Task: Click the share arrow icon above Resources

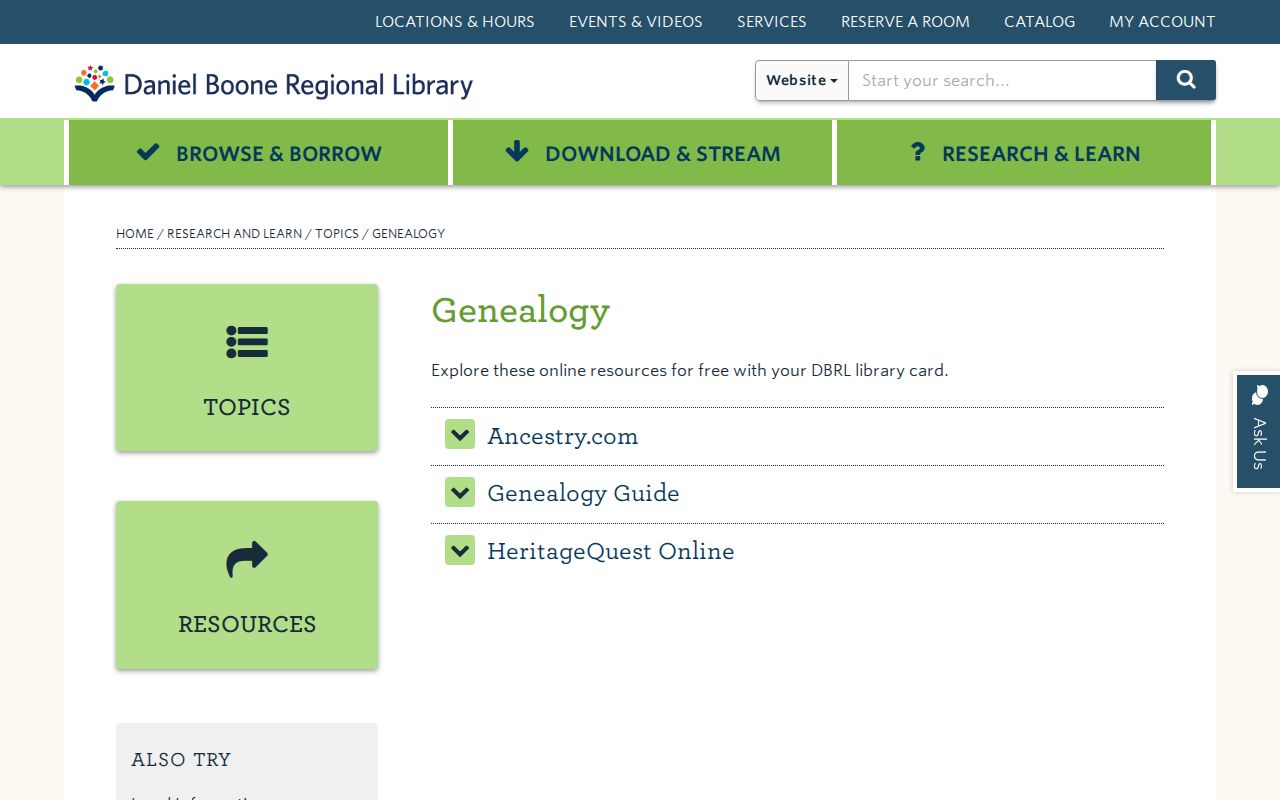Action: 247,559
